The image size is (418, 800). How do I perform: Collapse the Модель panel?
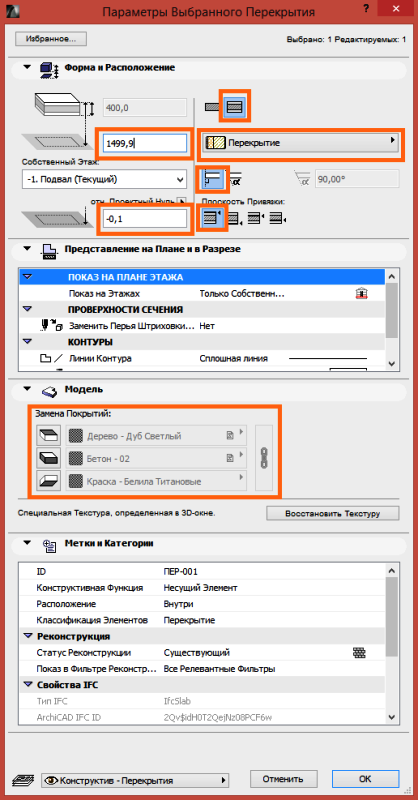(28, 389)
